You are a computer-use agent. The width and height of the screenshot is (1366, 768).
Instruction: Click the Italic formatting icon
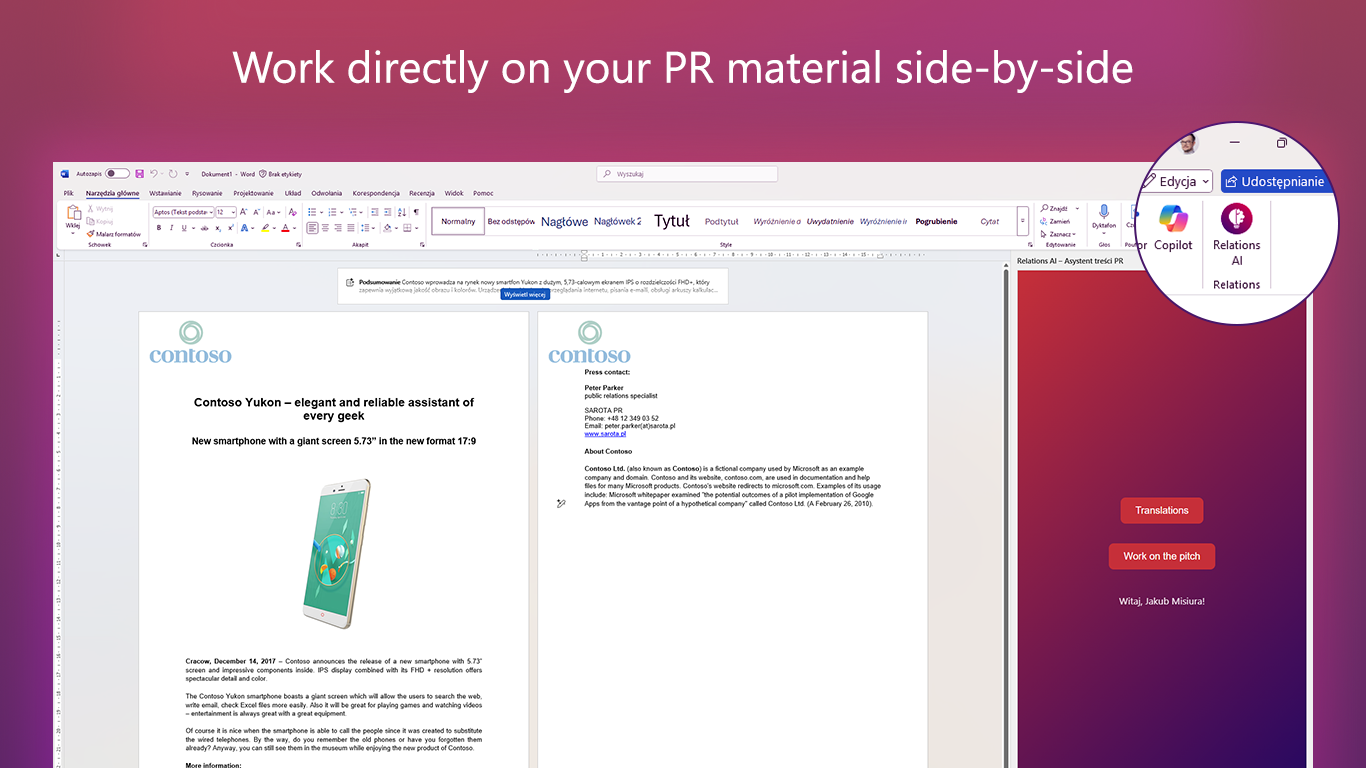pyautogui.click(x=171, y=228)
